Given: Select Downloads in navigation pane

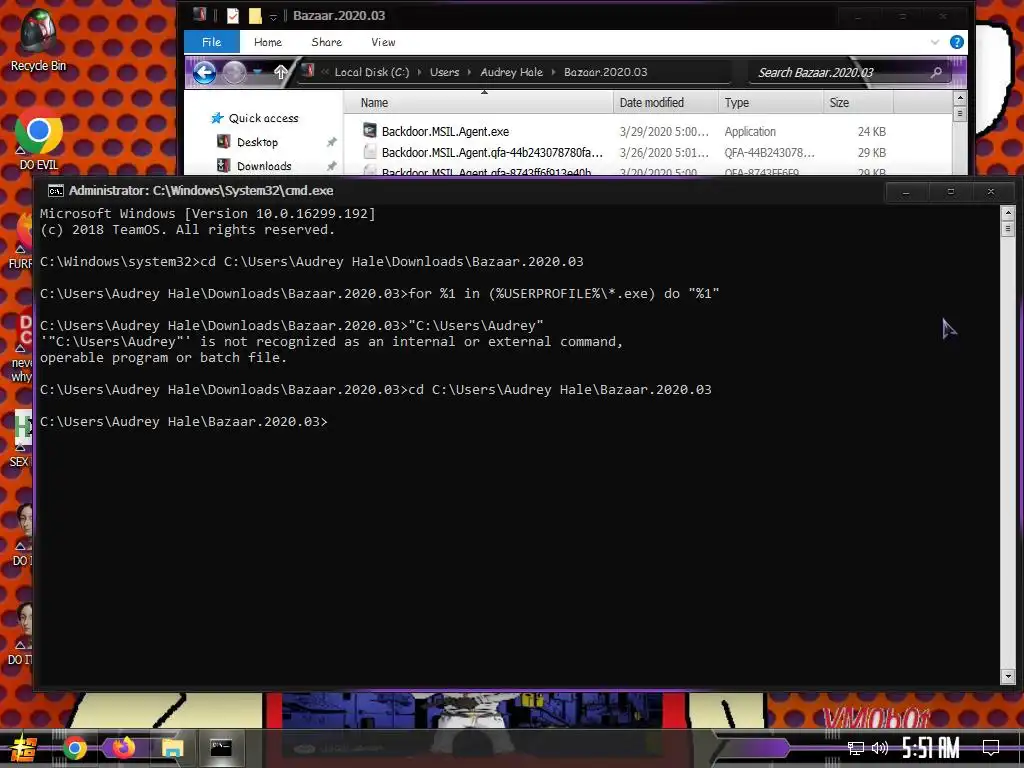Looking at the screenshot, I should click(x=264, y=166).
